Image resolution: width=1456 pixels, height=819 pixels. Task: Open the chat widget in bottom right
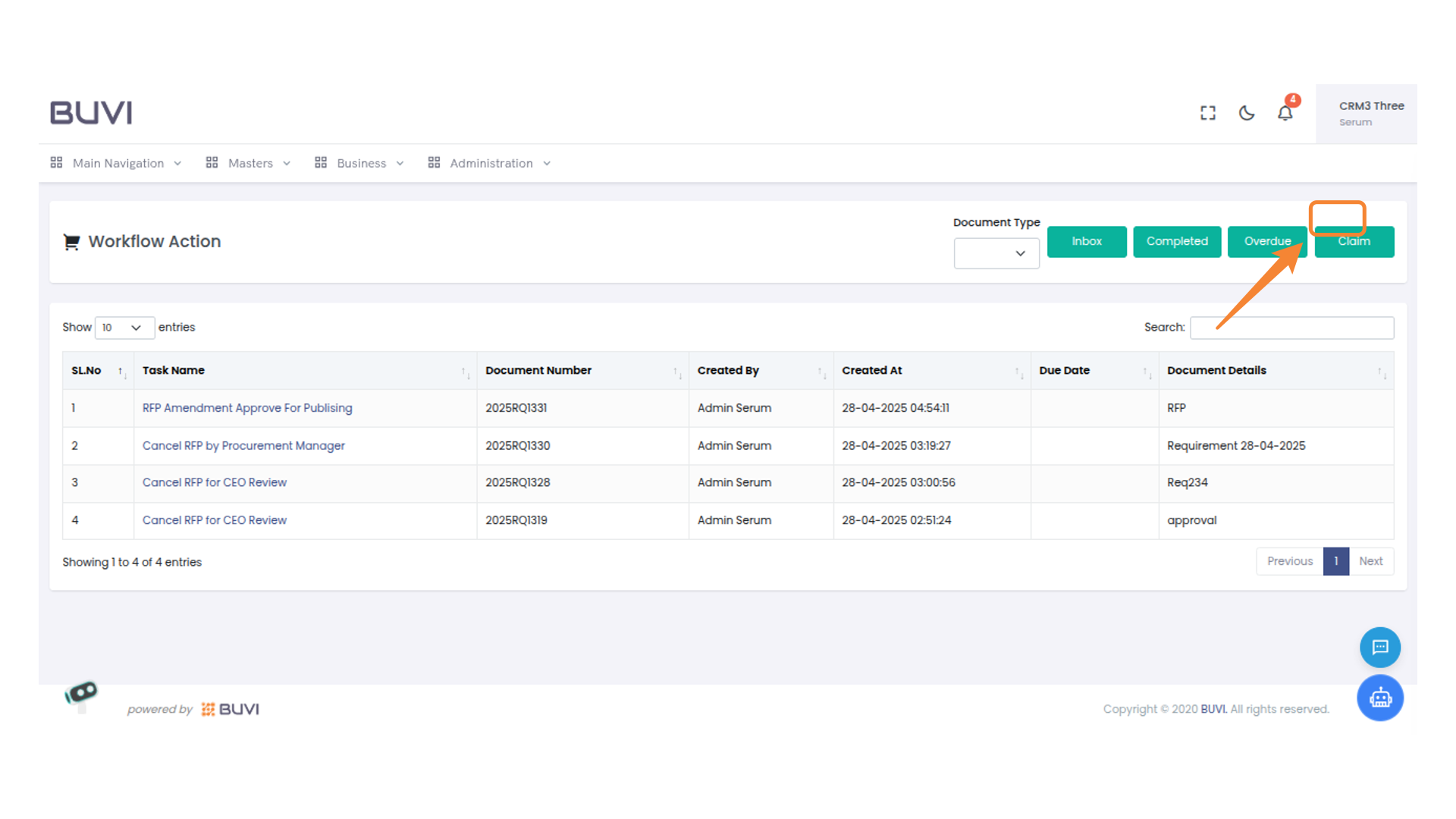(x=1380, y=647)
